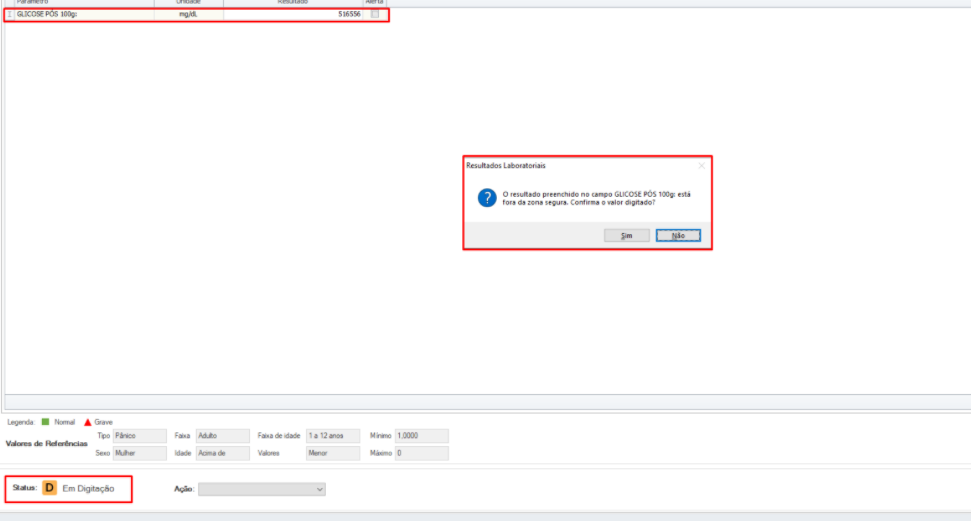Edit the result value 516556

tap(293, 14)
